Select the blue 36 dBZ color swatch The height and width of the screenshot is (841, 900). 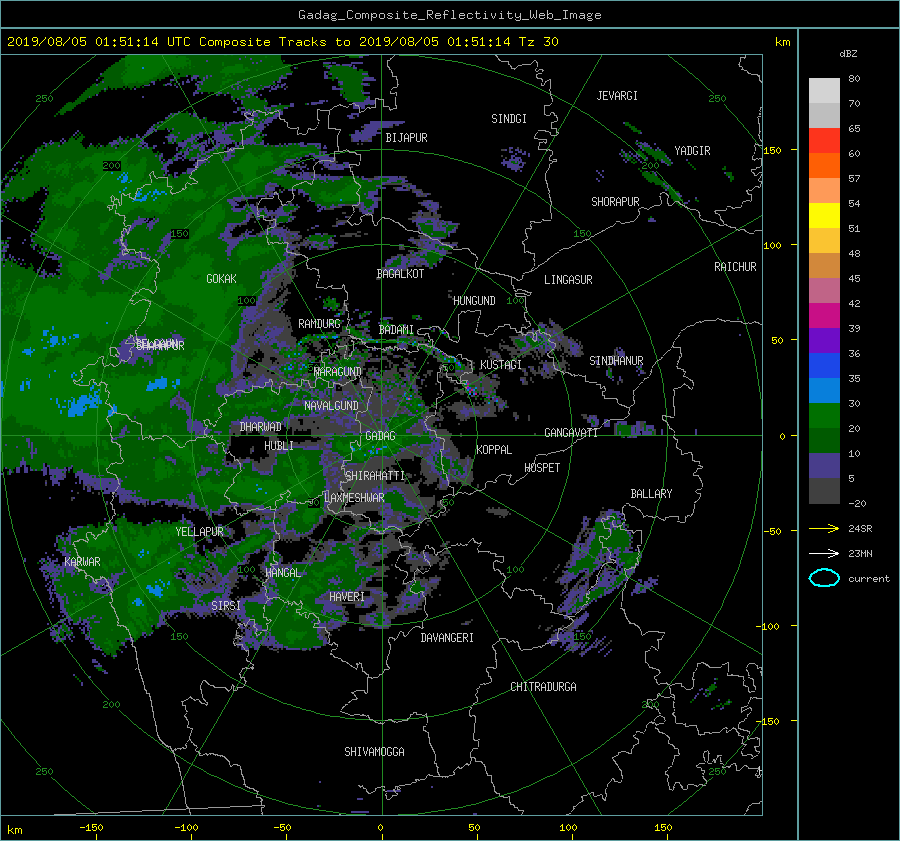[x=824, y=366]
